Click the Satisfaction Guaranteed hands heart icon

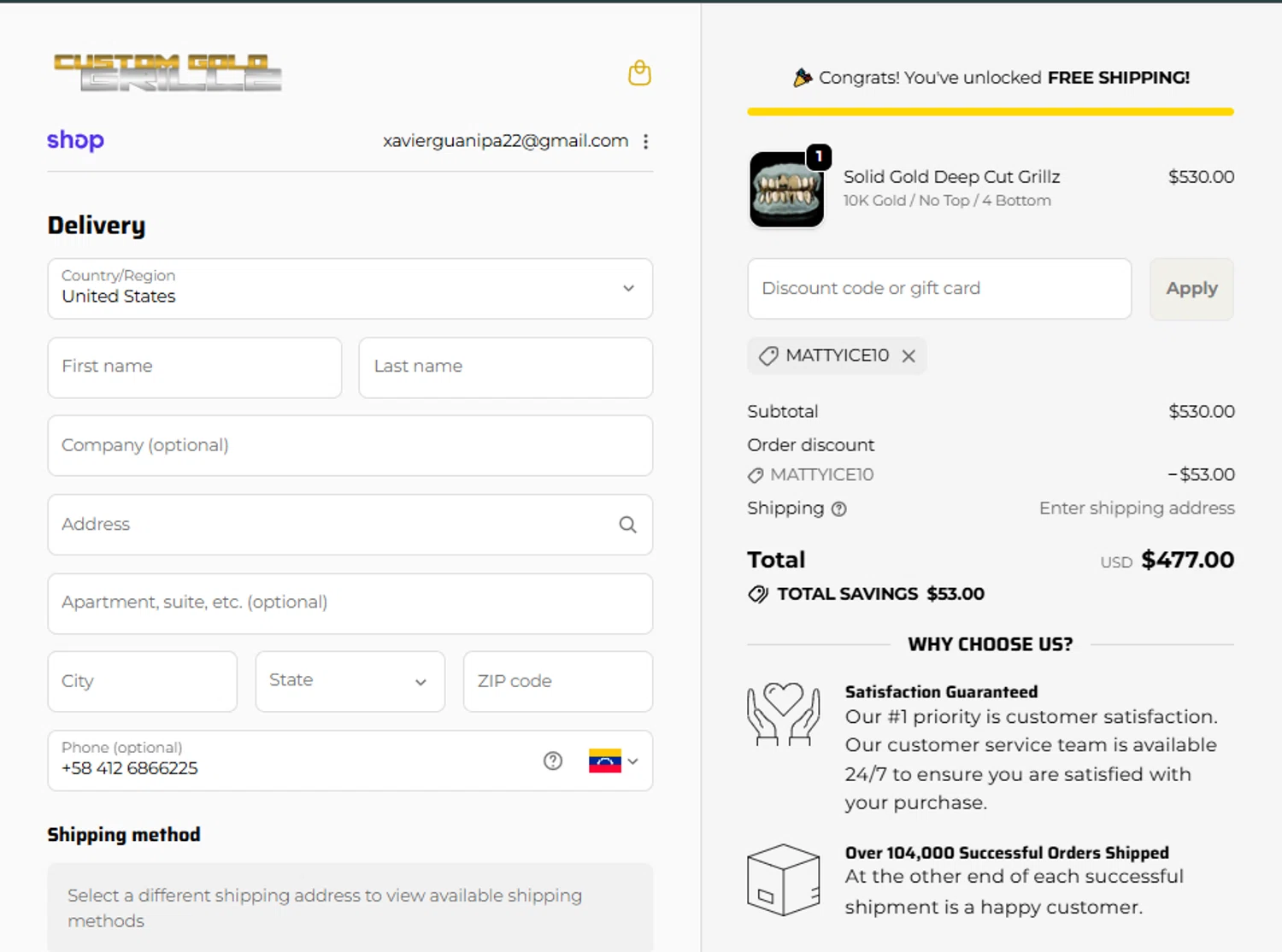[x=784, y=714]
